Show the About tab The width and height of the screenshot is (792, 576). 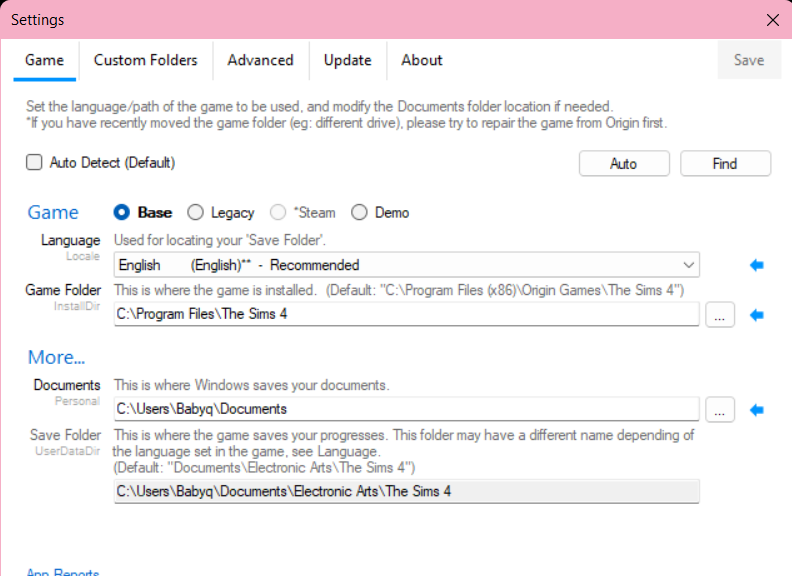422,60
